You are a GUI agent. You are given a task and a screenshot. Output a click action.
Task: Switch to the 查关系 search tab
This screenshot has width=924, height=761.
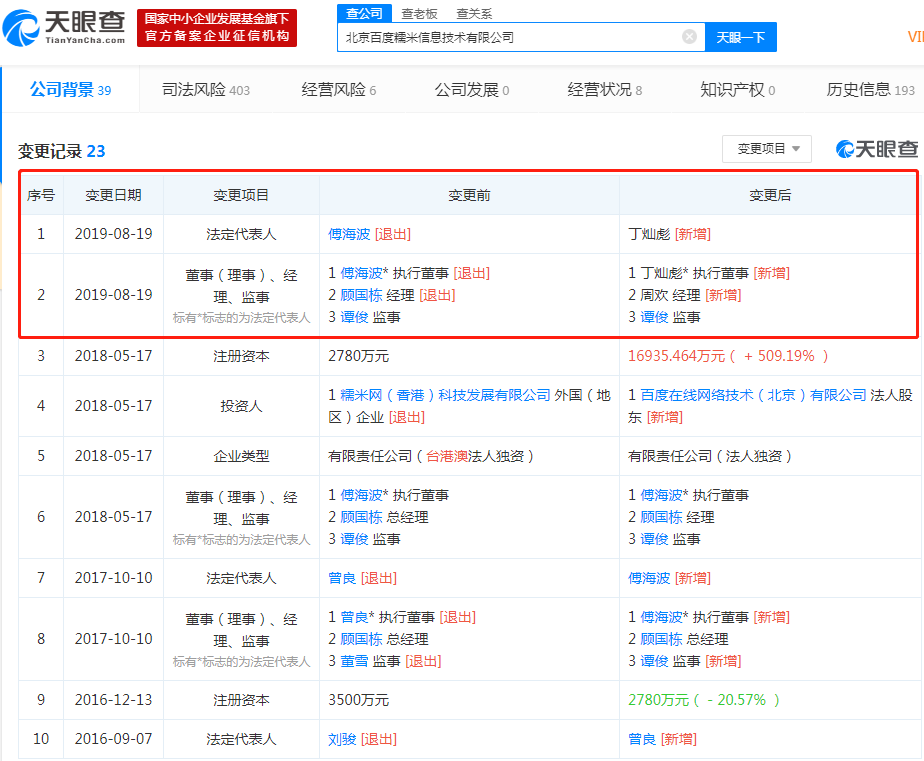(474, 14)
